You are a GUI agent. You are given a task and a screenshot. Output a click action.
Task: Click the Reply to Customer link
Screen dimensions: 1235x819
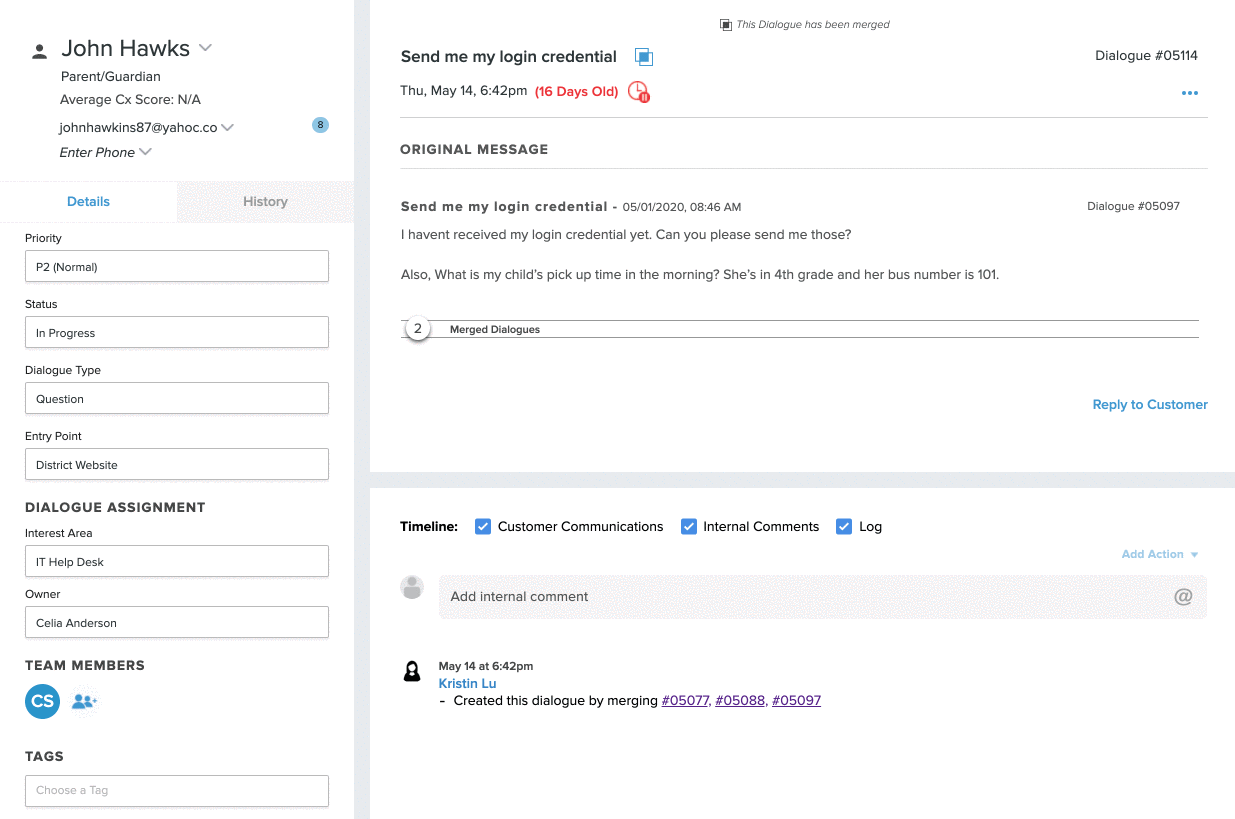(1149, 405)
